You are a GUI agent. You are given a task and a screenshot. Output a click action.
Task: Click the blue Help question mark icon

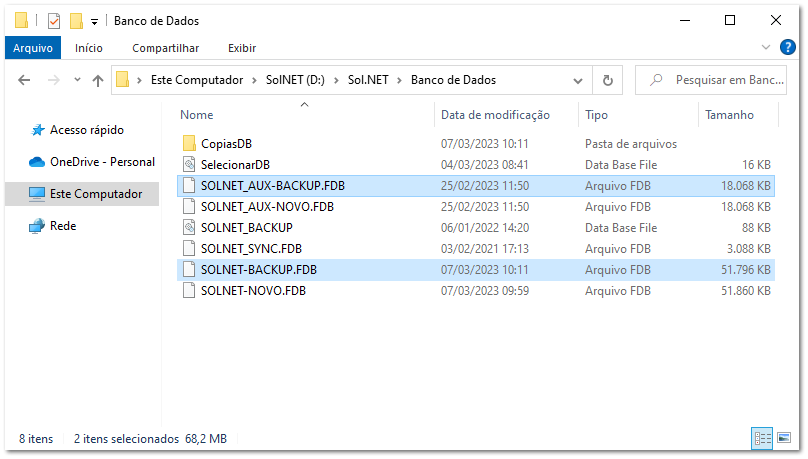click(787, 48)
